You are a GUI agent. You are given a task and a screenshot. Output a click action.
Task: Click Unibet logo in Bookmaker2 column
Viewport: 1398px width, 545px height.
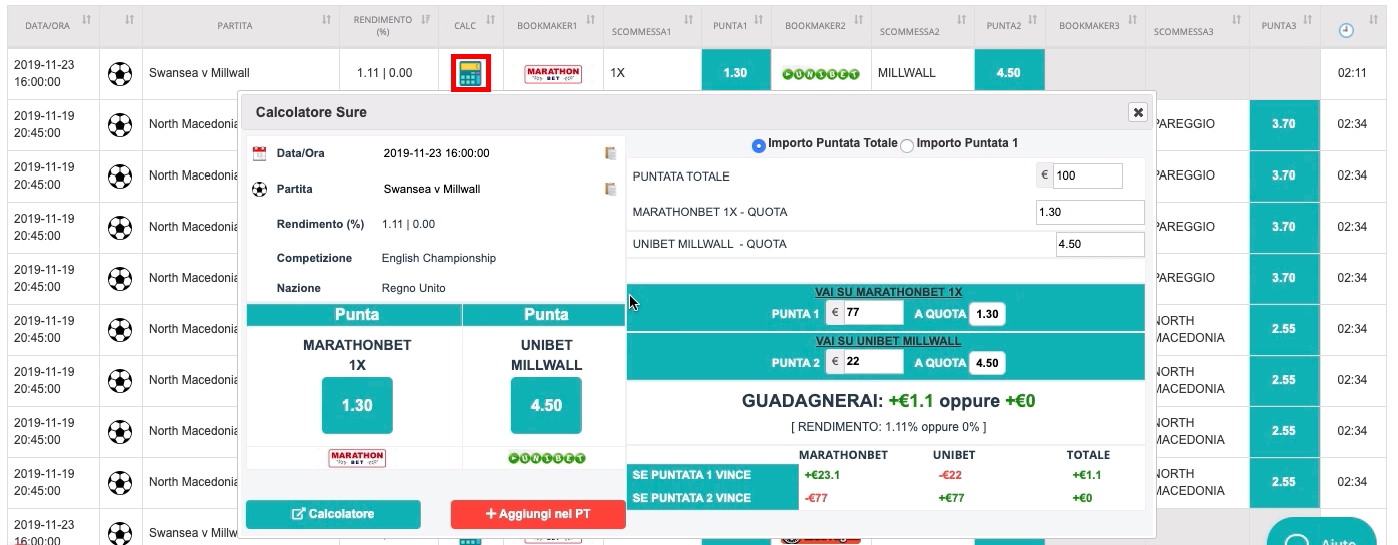821,74
